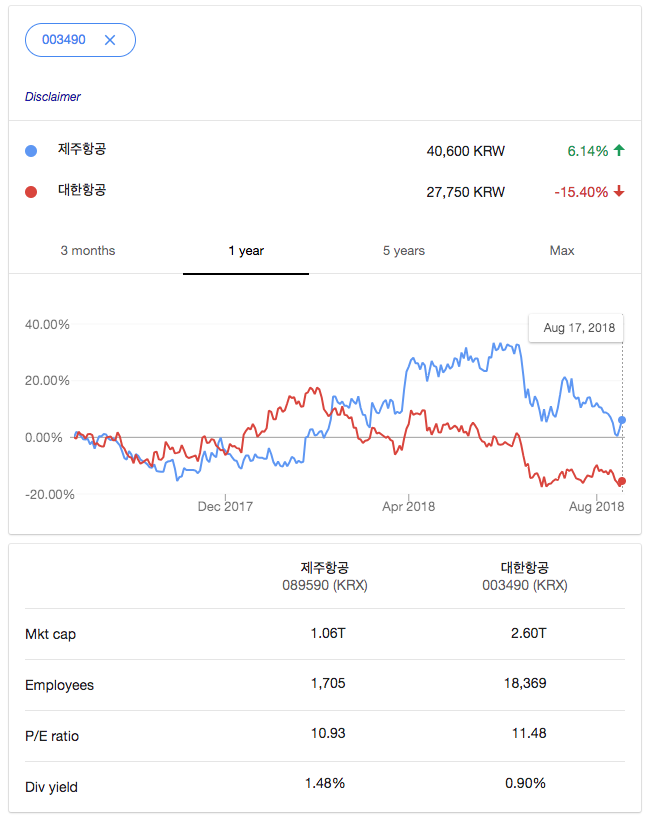The image size is (652, 828).
Task: Click the -20.00% axis label
Action: pyautogui.click(x=50, y=495)
